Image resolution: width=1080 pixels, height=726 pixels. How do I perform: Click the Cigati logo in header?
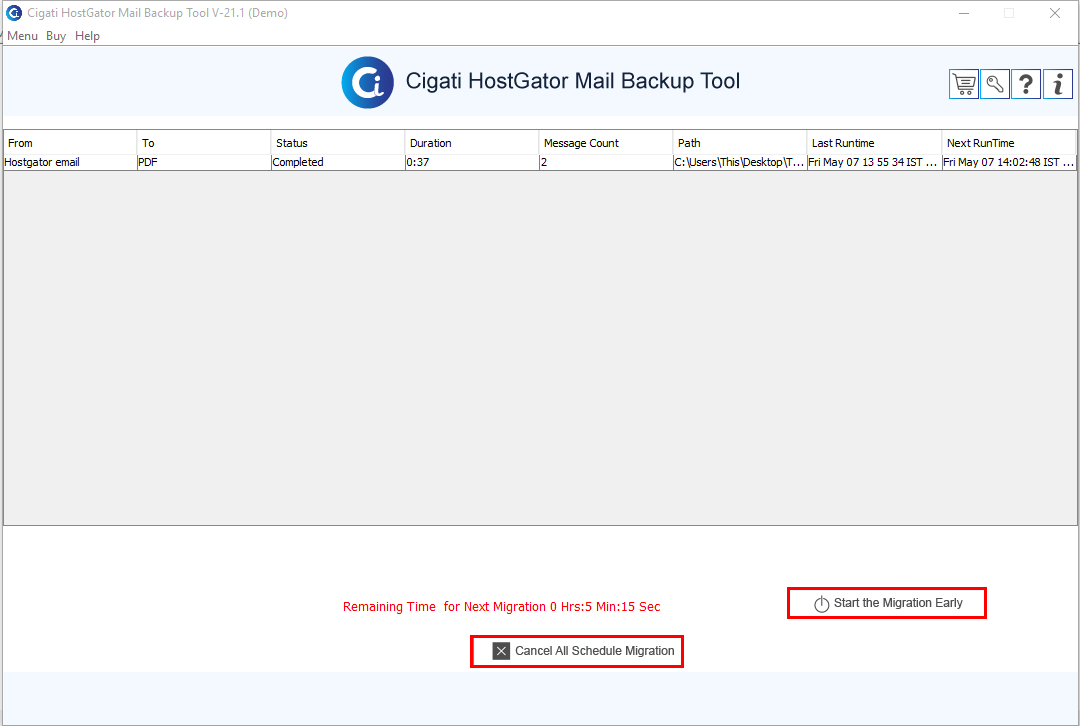click(x=368, y=83)
